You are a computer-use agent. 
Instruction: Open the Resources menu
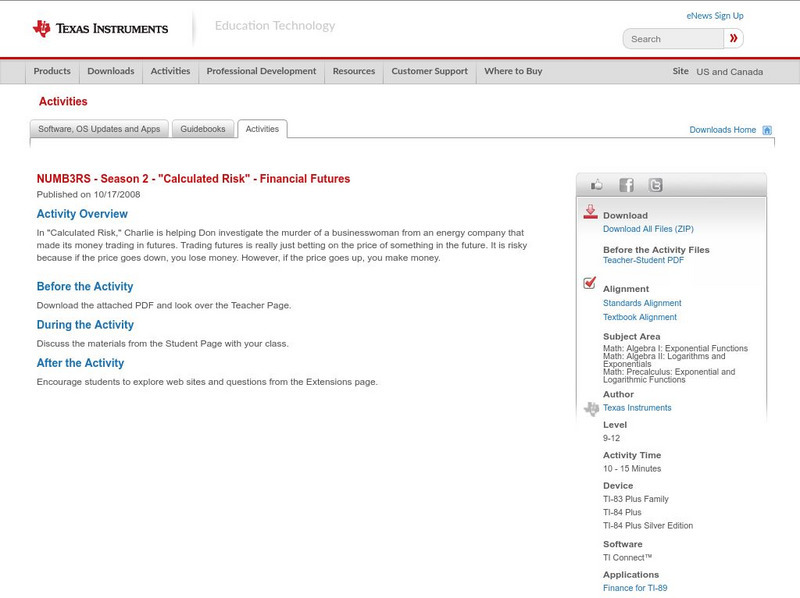354,71
